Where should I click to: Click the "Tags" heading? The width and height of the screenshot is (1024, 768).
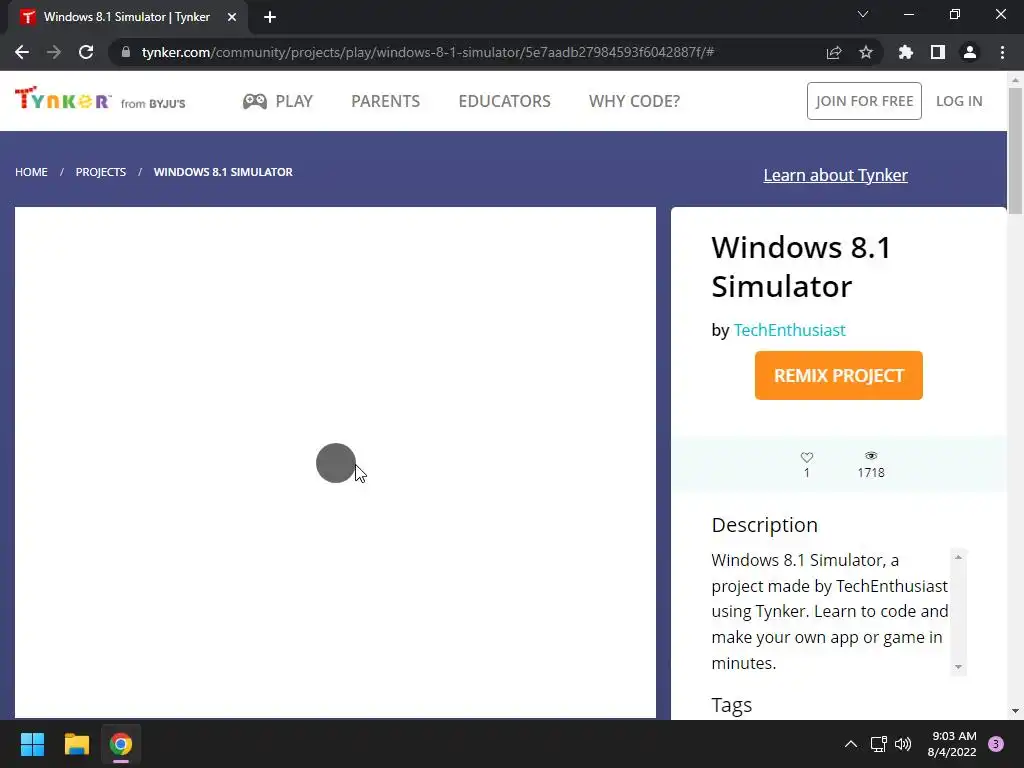click(731, 705)
